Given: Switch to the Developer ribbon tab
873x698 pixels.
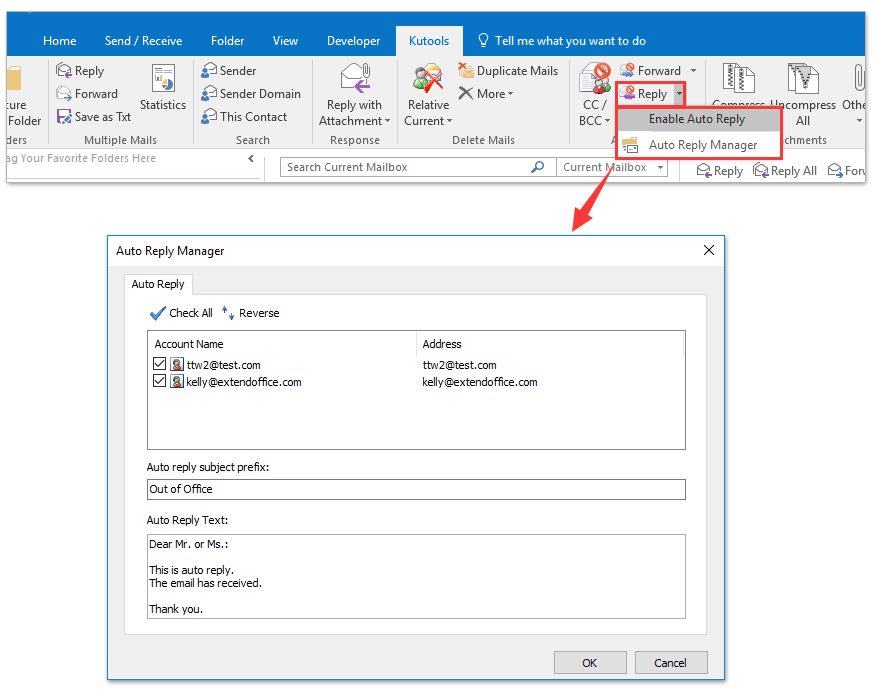Looking at the screenshot, I should [x=353, y=41].
